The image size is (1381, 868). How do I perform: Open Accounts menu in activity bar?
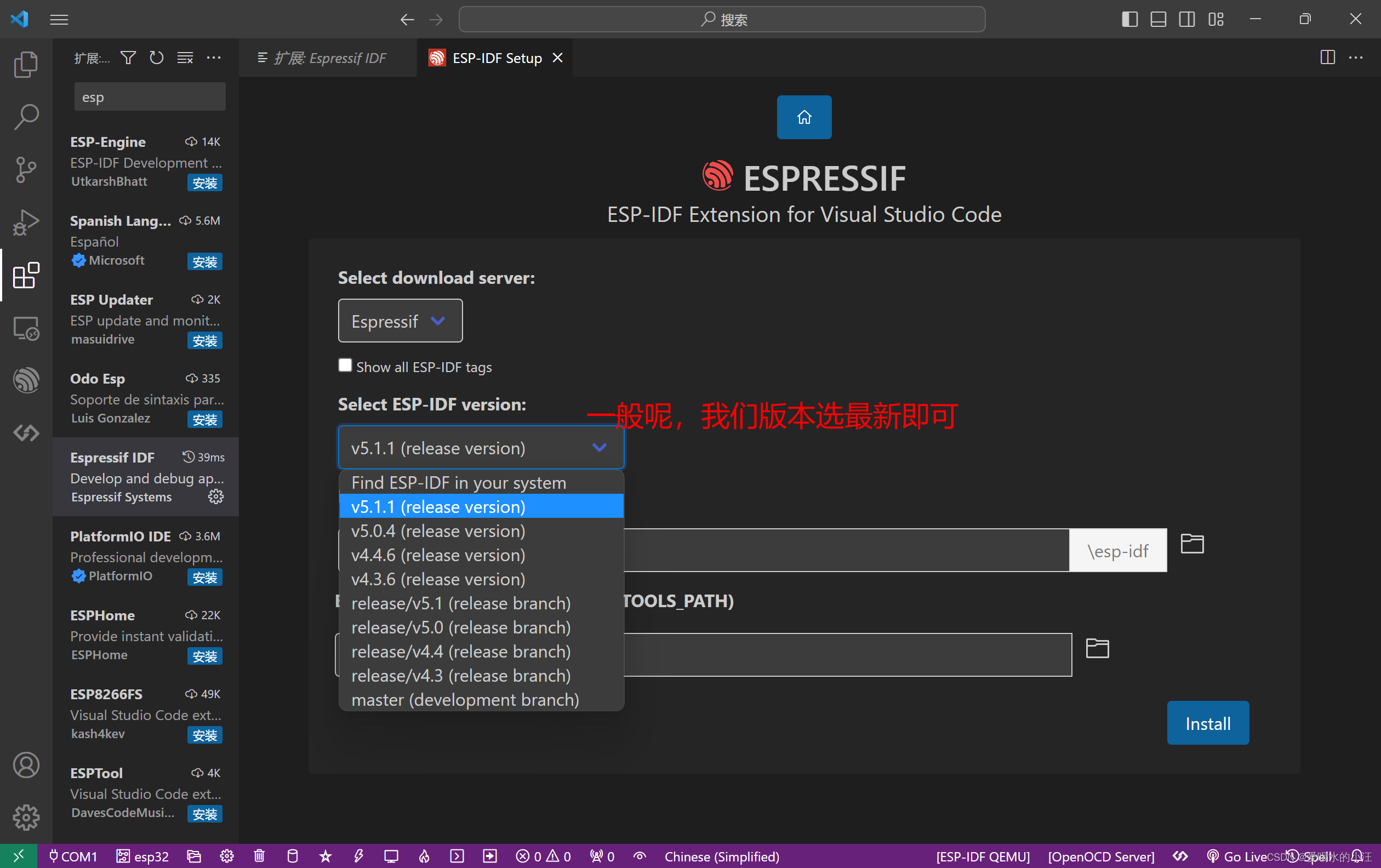(x=26, y=765)
